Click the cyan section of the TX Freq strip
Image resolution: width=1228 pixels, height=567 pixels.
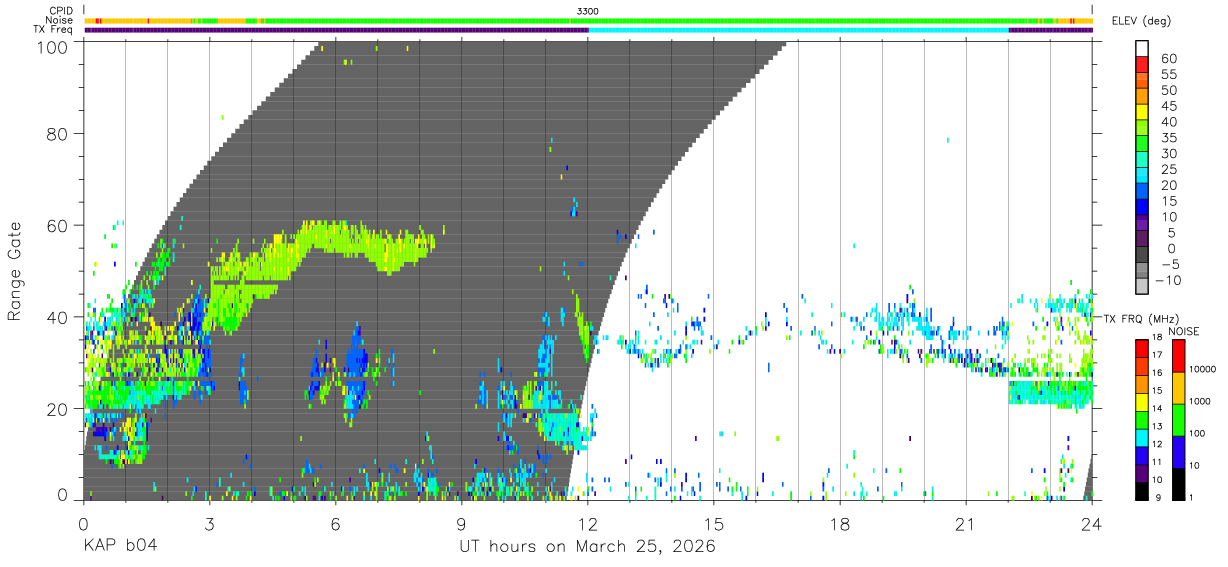(x=798, y=30)
